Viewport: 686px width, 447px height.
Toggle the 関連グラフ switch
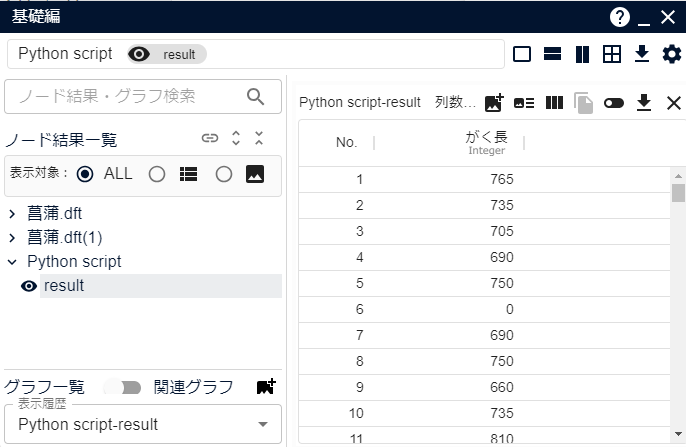123,388
